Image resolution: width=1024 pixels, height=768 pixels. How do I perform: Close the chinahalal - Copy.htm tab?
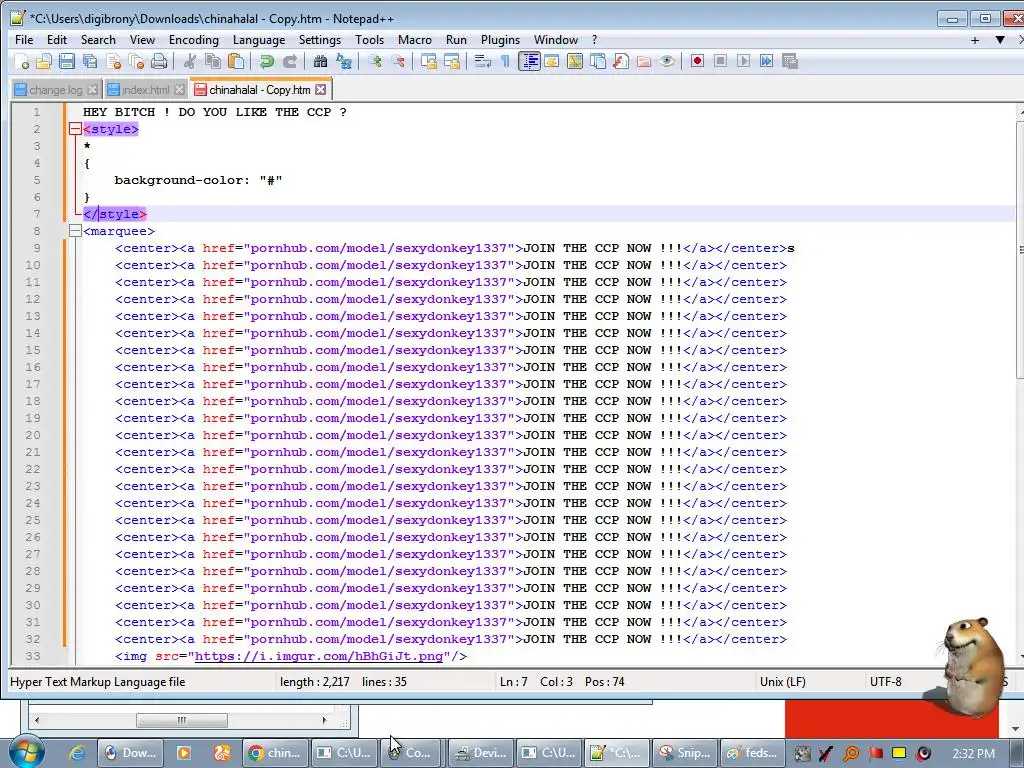(x=320, y=89)
